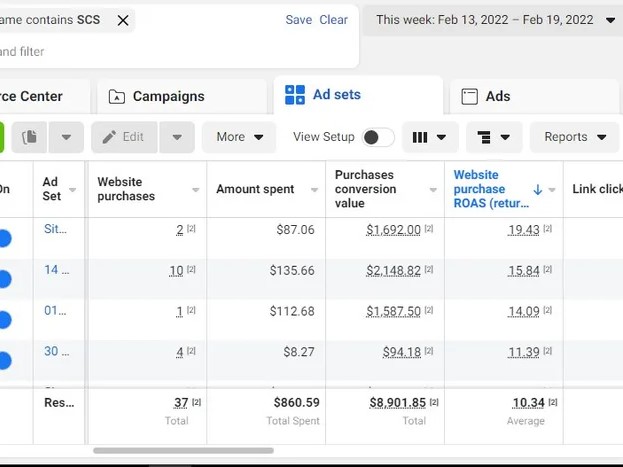The height and width of the screenshot is (467, 623).
Task: Open the 'This week' date range dropdown
Action: pyautogui.click(x=494, y=20)
